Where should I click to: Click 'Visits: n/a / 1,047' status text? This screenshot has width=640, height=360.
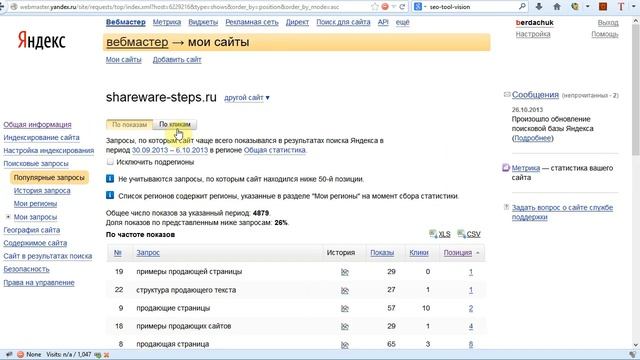69,355
